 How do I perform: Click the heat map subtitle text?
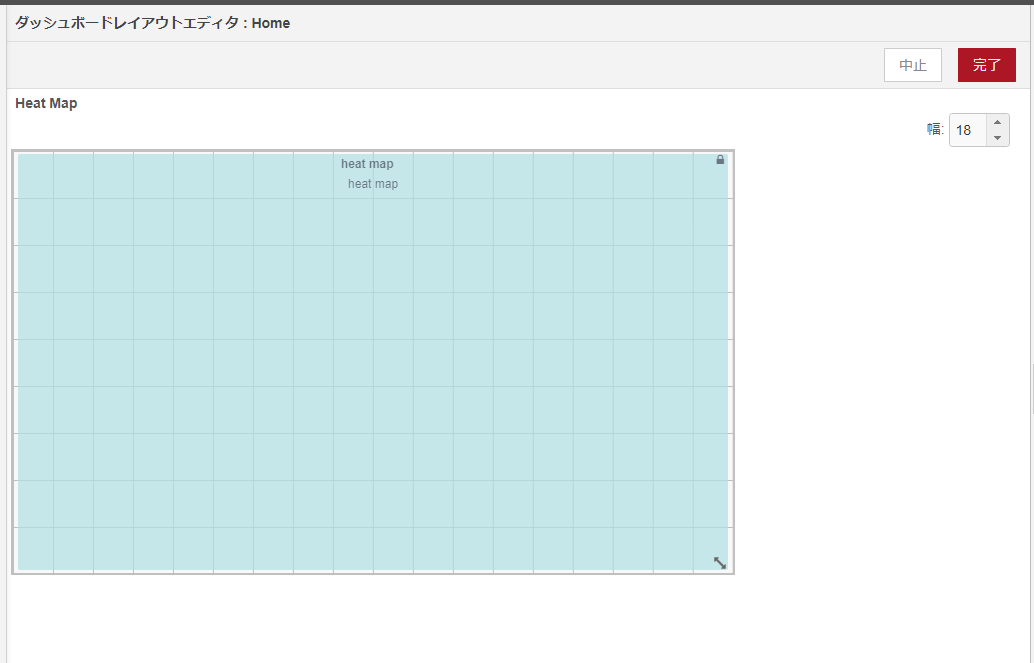[x=373, y=184]
